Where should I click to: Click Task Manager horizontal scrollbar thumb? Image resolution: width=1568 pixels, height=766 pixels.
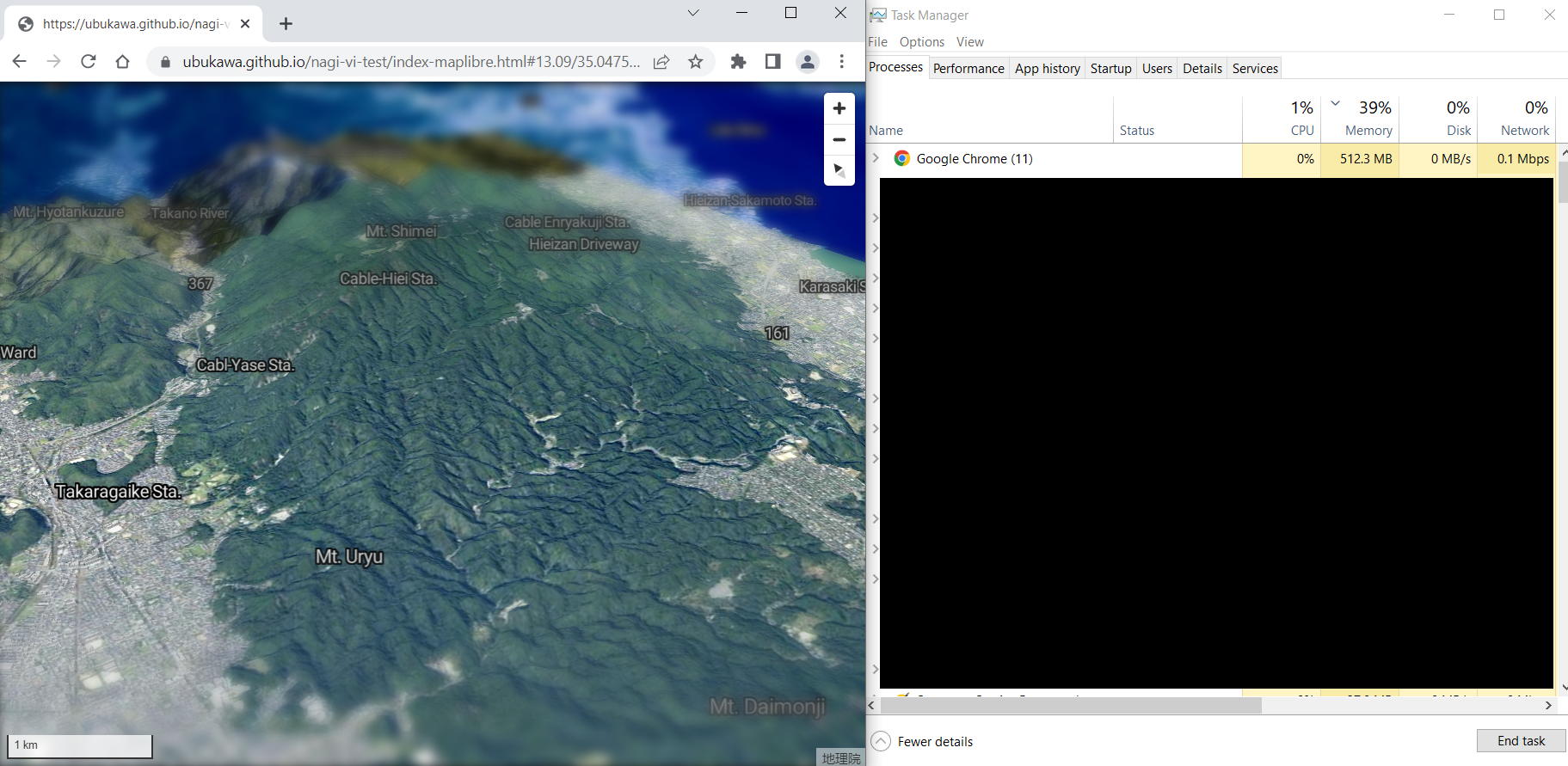pos(1071,706)
